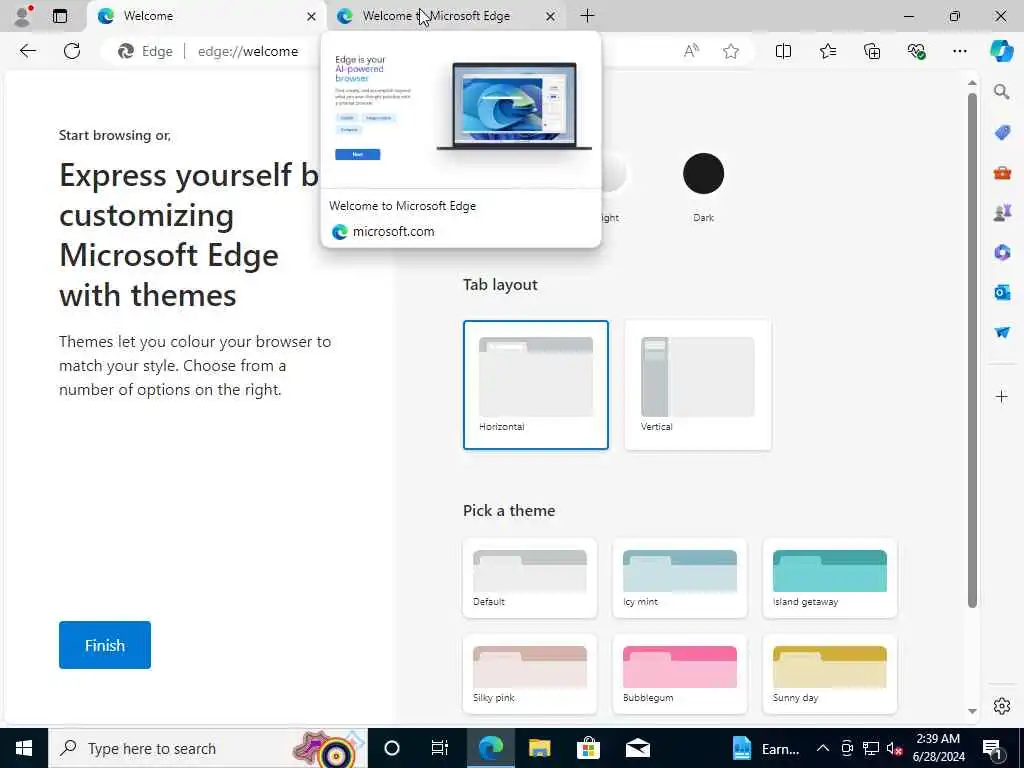Open File Explorer from taskbar
Image resolution: width=1024 pixels, height=768 pixels.
(539, 748)
